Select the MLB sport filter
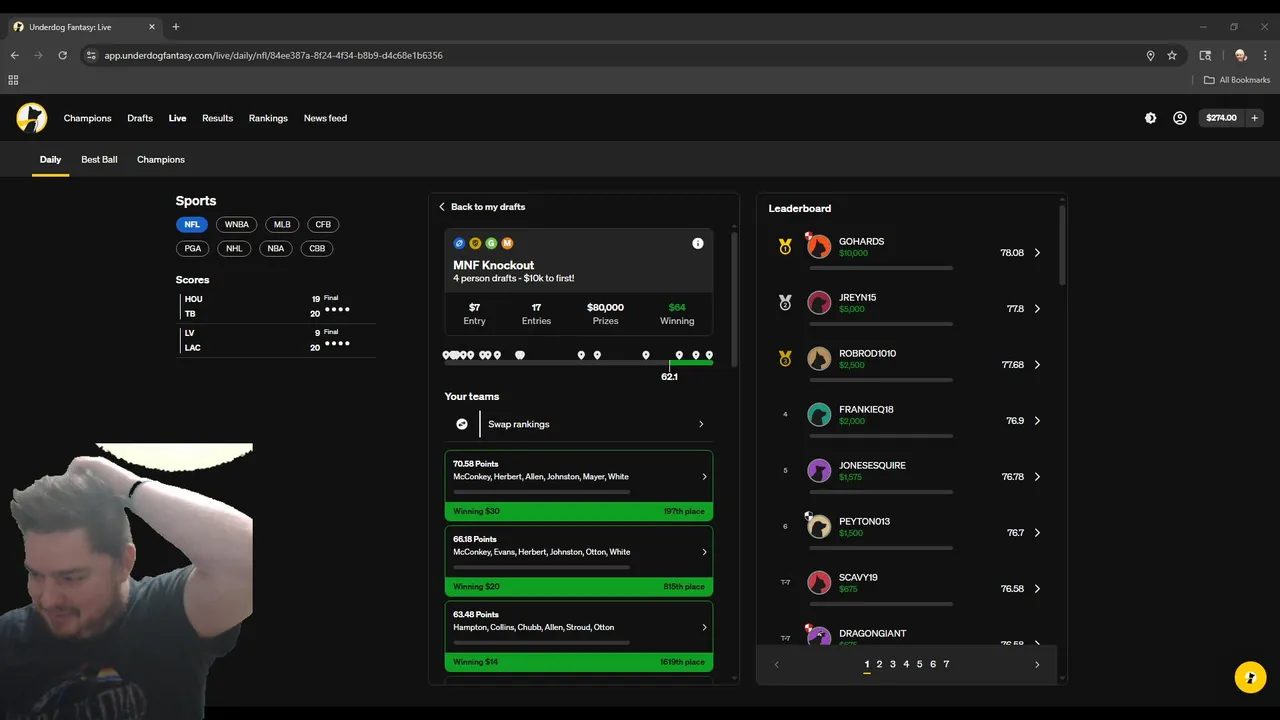This screenshot has width=1280, height=720. (282, 224)
